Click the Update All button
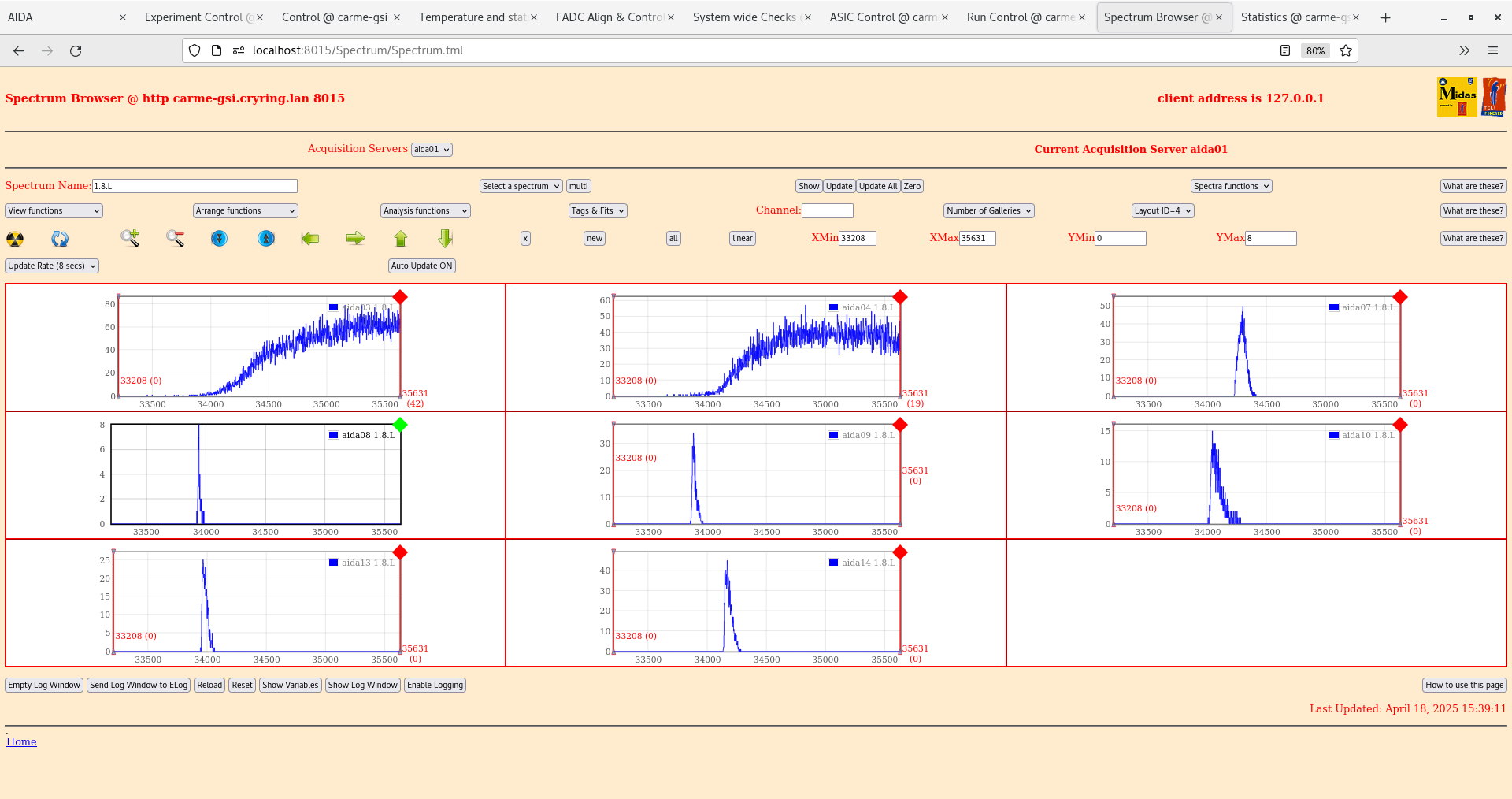This screenshot has width=1512, height=799. pos(878,186)
